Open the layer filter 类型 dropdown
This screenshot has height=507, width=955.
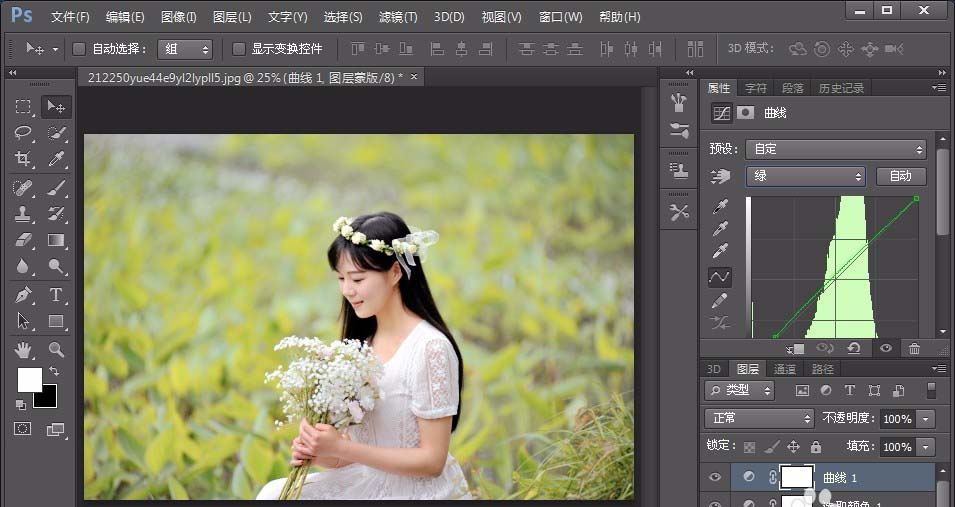point(739,390)
